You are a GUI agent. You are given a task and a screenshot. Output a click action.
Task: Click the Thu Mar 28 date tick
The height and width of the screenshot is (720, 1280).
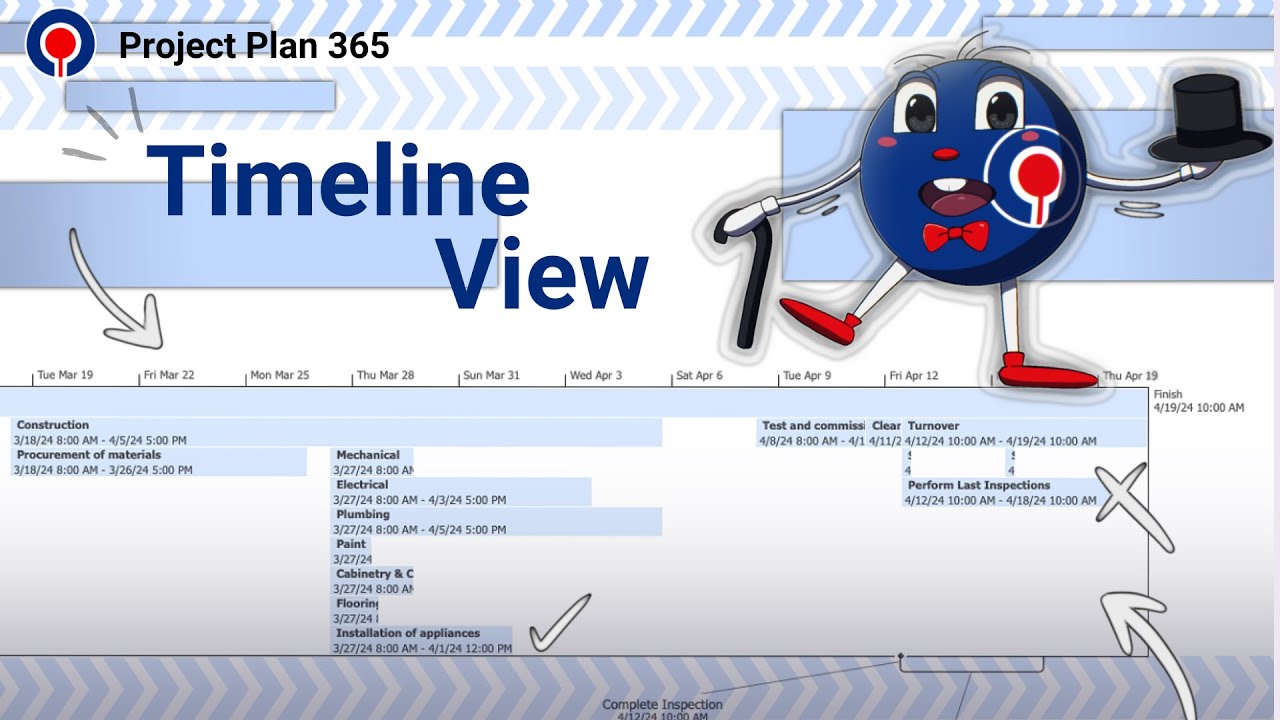[384, 375]
